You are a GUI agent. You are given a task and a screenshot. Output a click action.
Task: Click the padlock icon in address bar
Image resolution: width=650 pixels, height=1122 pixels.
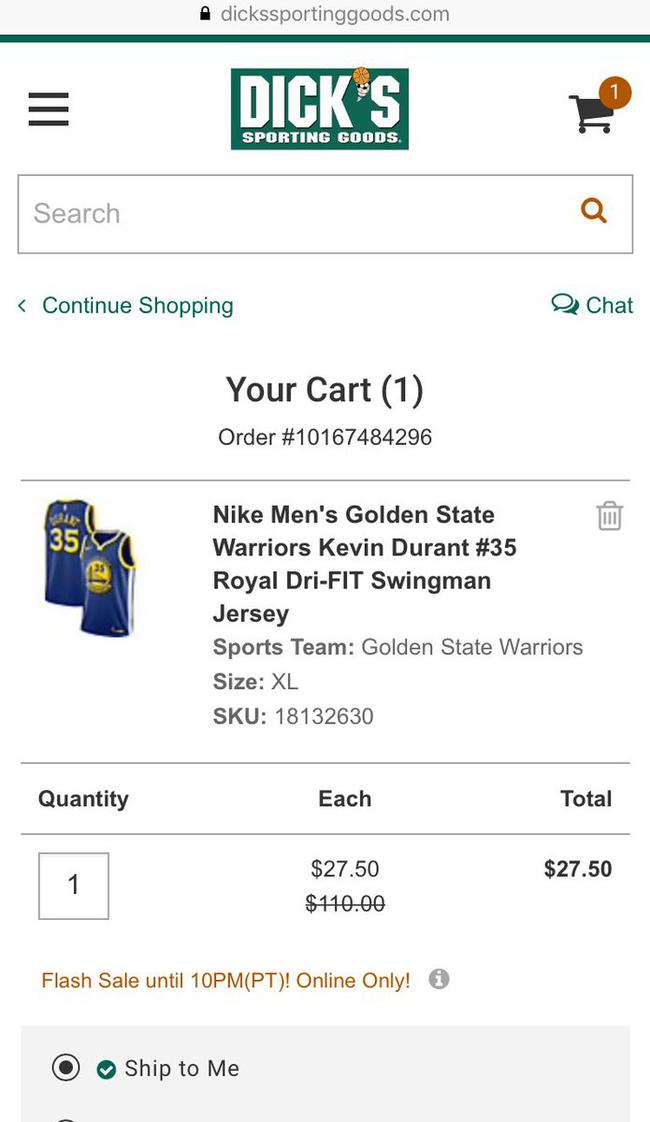pos(206,14)
